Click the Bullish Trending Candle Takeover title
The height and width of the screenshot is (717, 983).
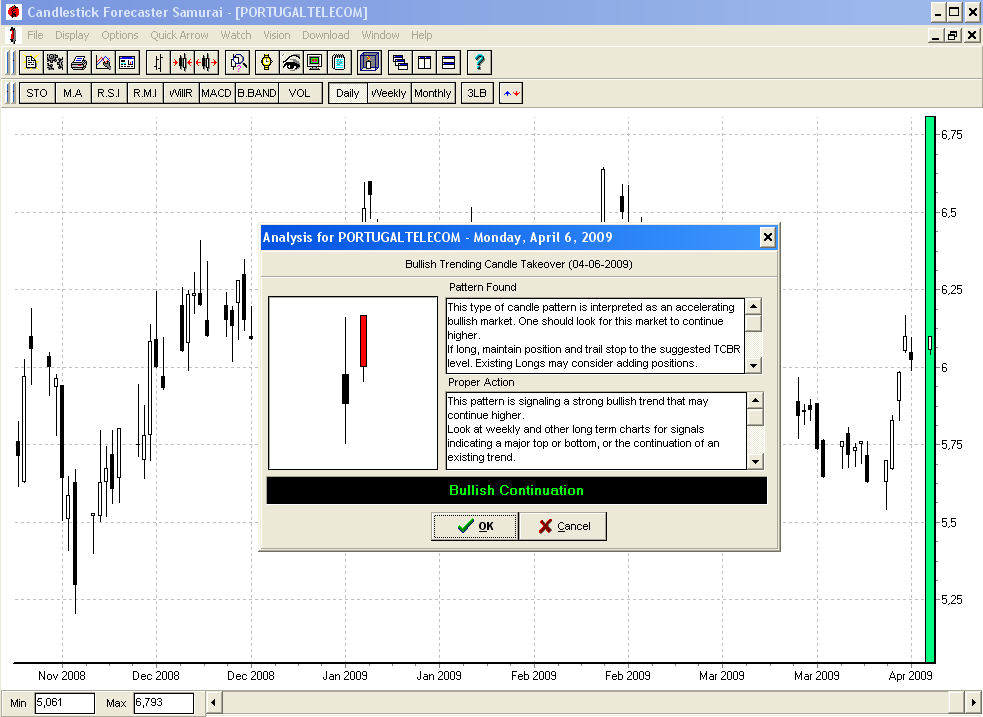[519, 264]
